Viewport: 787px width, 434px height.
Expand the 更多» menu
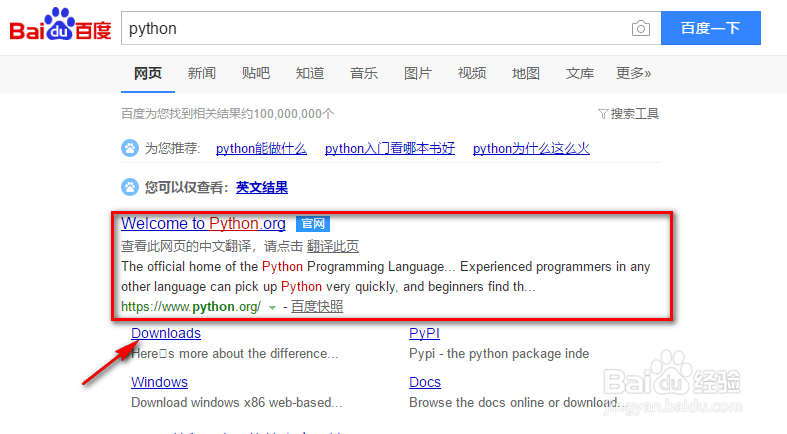click(633, 73)
